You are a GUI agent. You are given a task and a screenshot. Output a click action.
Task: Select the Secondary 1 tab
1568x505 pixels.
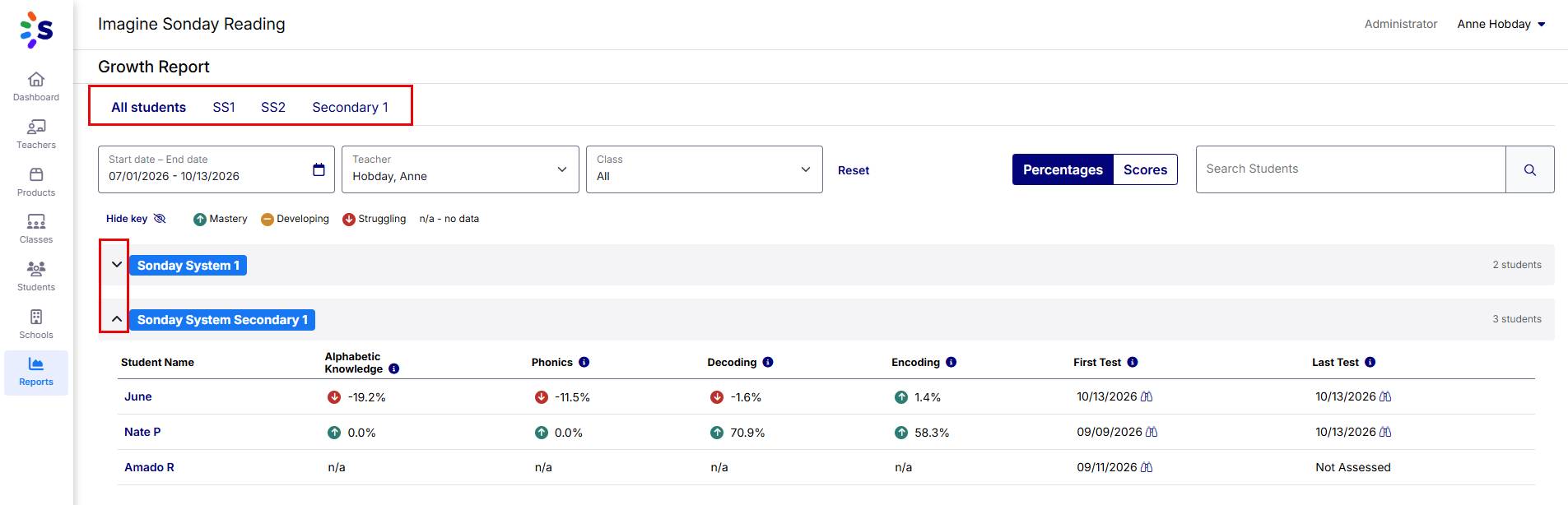coord(350,107)
